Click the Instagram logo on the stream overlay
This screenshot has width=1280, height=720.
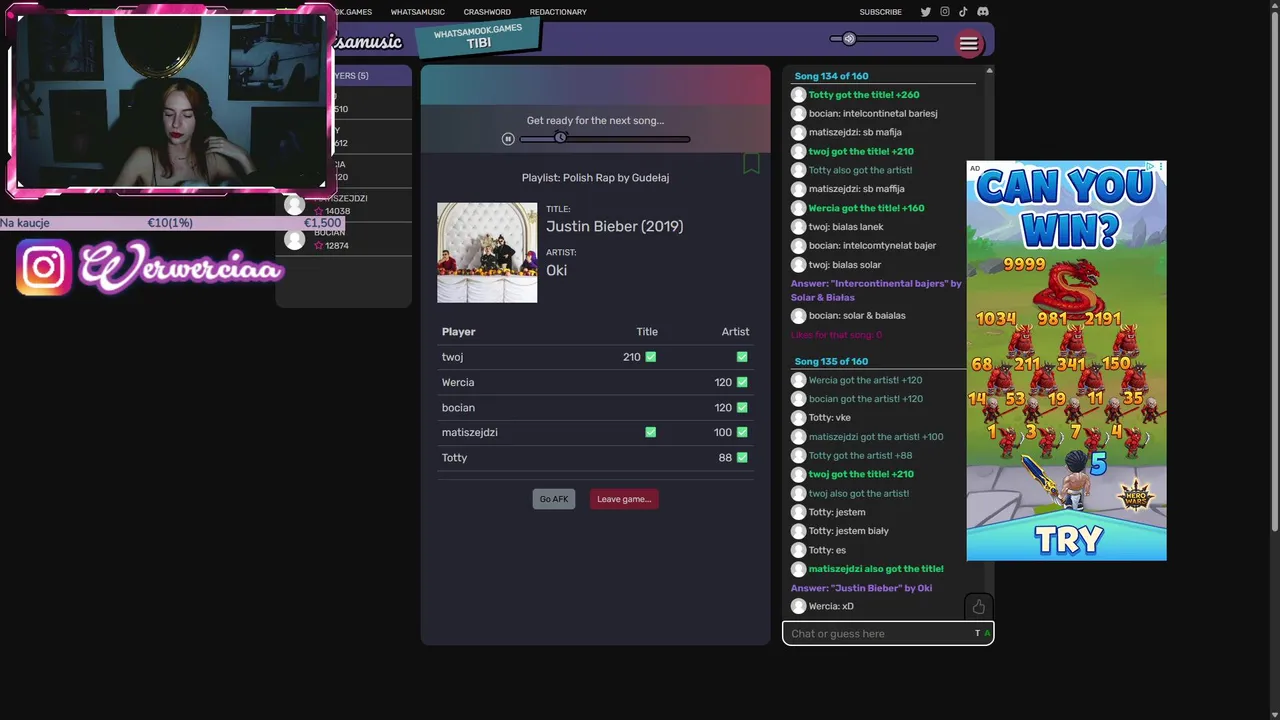click(x=44, y=267)
